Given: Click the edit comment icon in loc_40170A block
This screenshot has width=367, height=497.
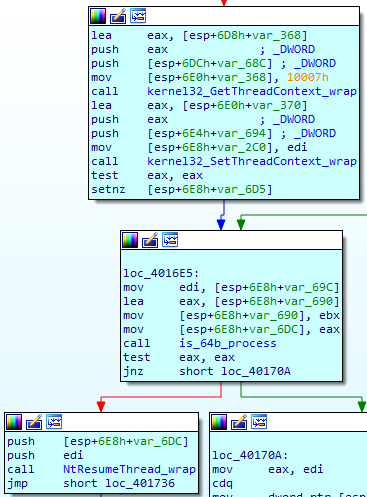Looking at the screenshot, I should (x=239, y=422).
